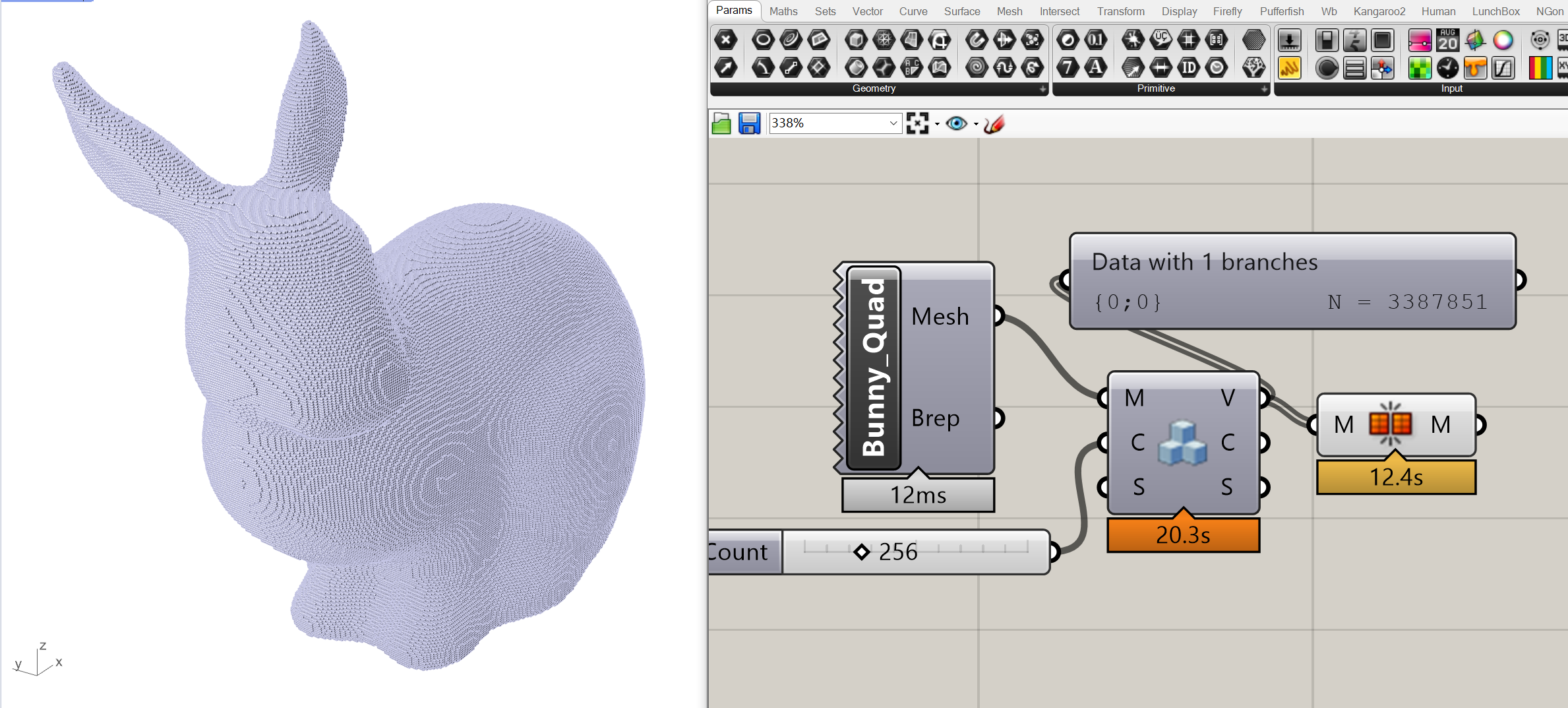Select the orange mesh grid component icon
Viewport: 1568px width, 708px height.
tap(1390, 424)
